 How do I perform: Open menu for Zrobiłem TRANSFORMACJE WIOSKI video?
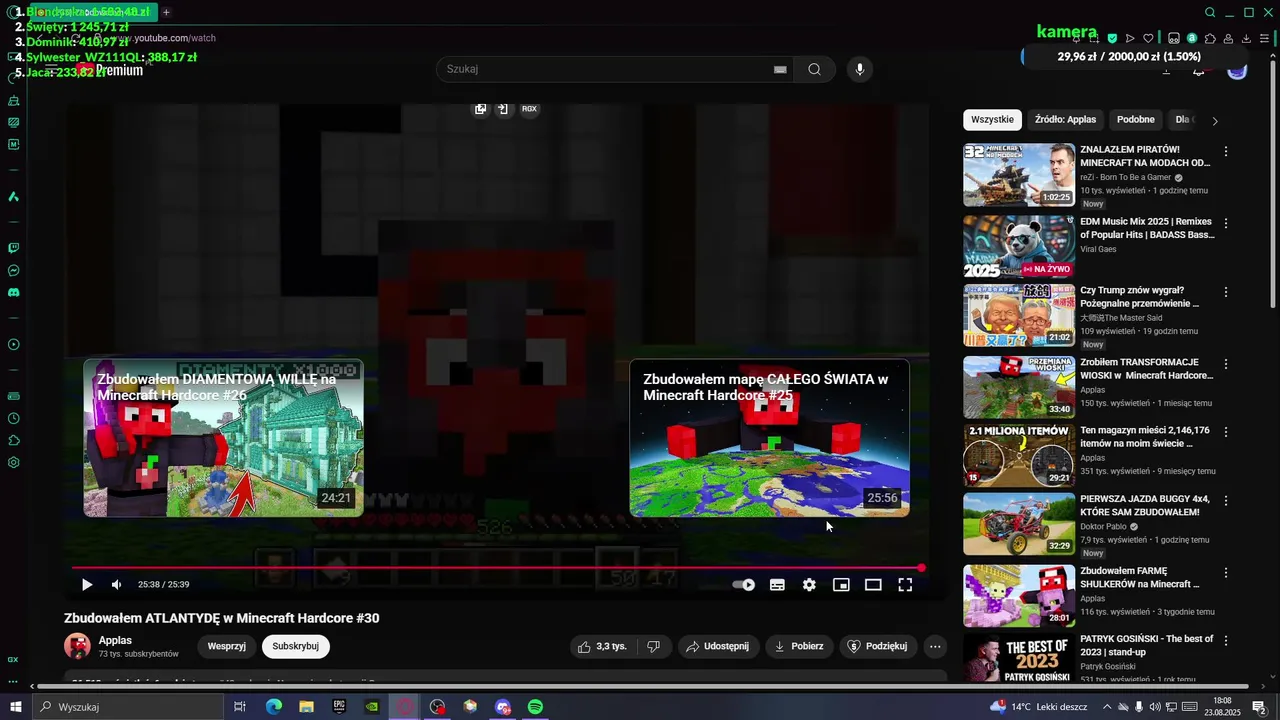coord(1226,364)
